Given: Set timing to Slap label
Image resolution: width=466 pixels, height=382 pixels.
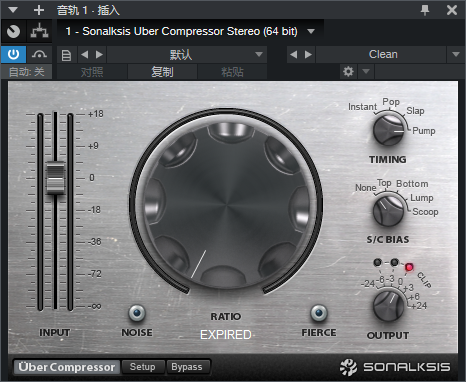Looking at the screenshot, I should (x=415, y=111).
